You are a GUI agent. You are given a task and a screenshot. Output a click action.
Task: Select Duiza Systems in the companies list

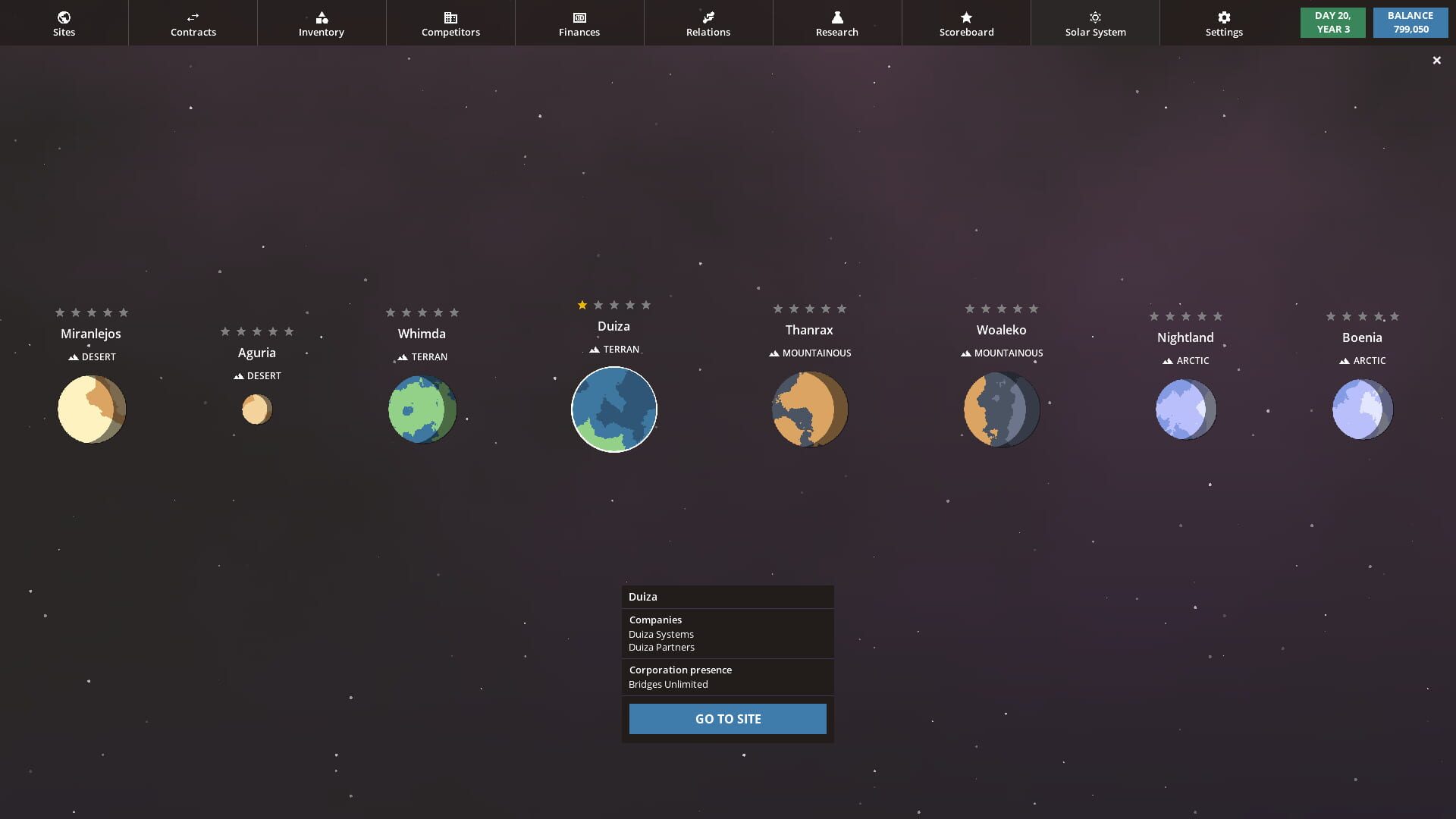[x=661, y=634]
